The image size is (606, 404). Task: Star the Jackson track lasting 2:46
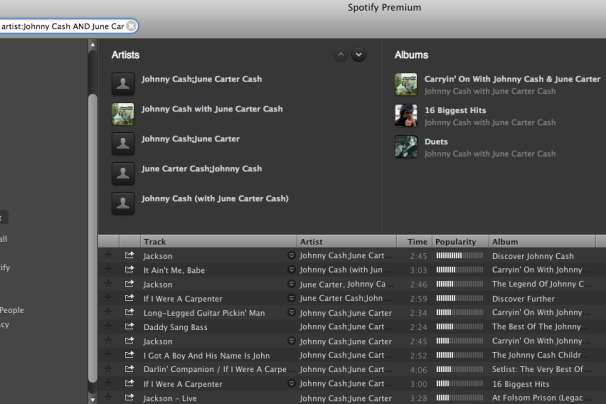click(109, 284)
